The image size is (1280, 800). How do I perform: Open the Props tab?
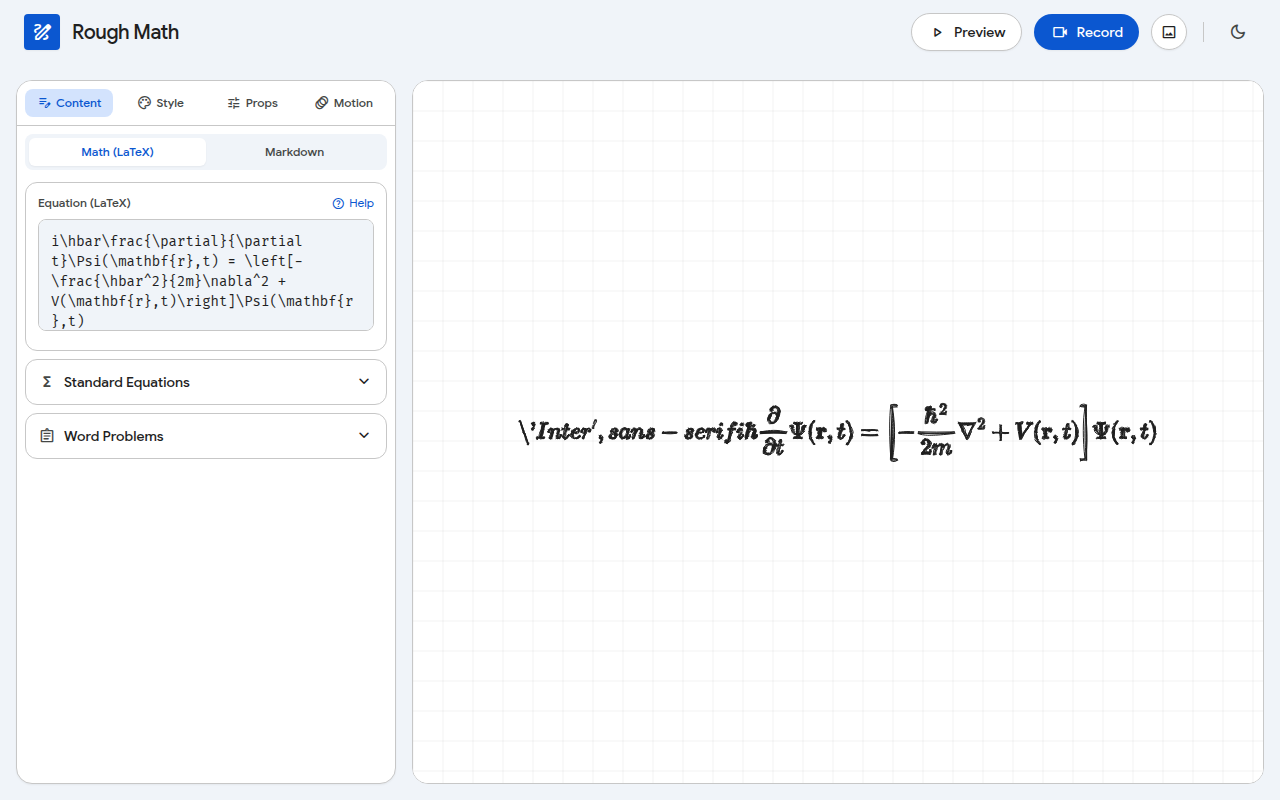(252, 103)
